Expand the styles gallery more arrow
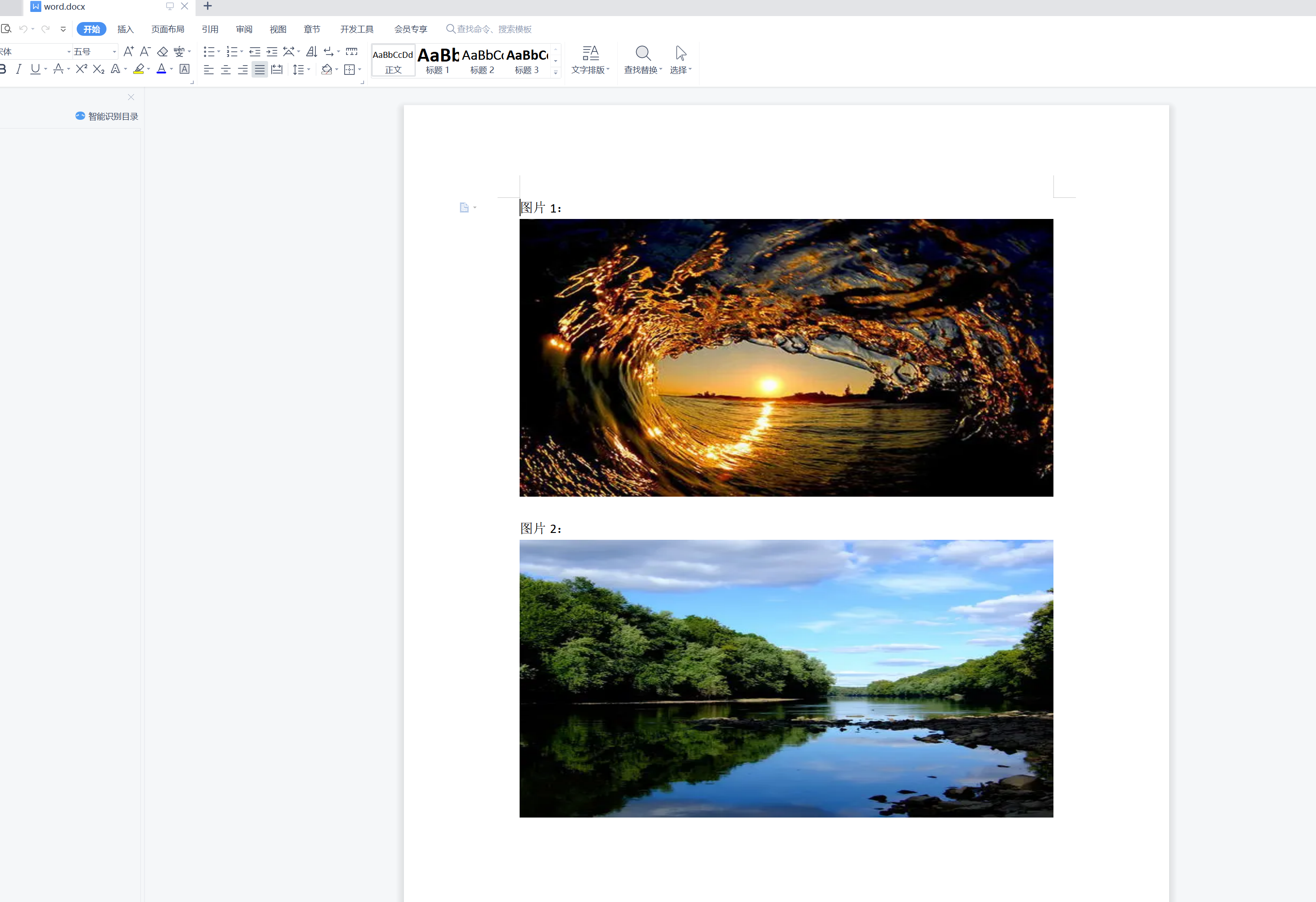 point(555,72)
